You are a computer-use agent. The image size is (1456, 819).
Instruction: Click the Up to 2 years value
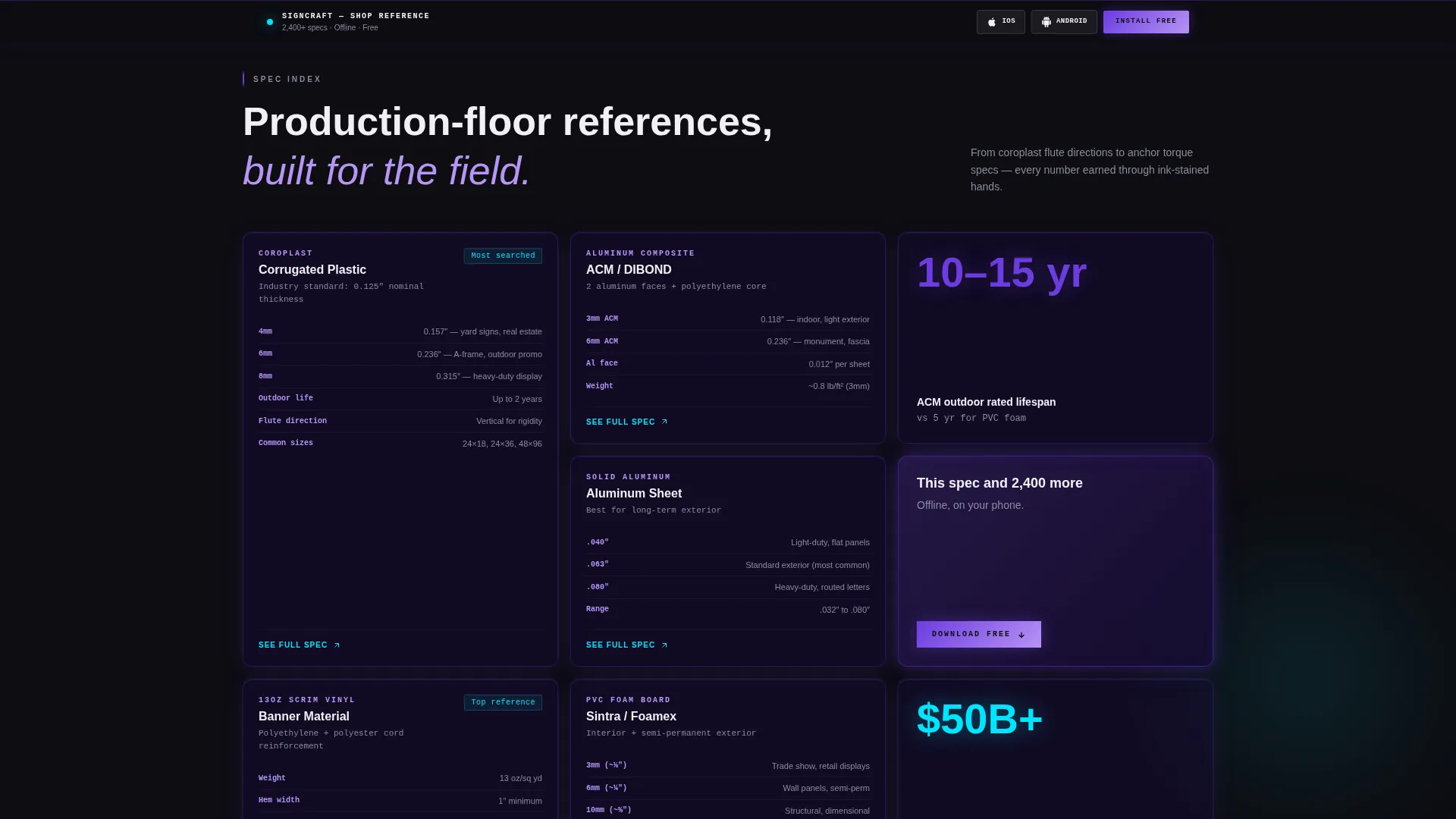pos(517,399)
